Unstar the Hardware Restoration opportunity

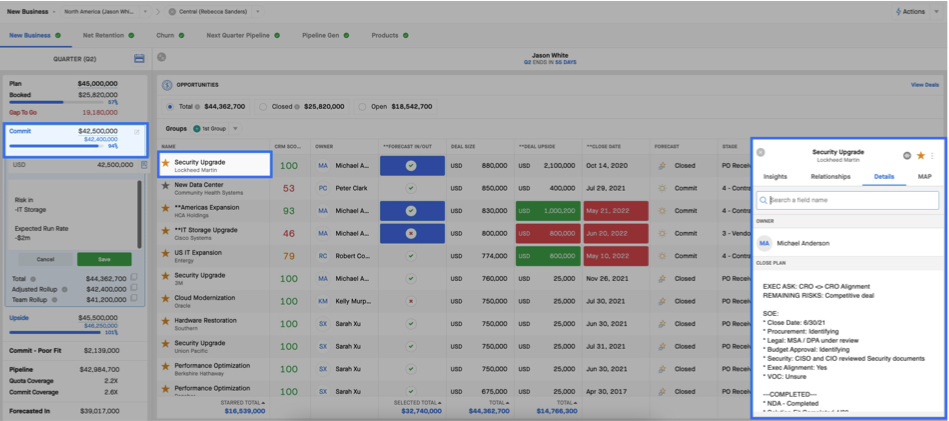165,322
